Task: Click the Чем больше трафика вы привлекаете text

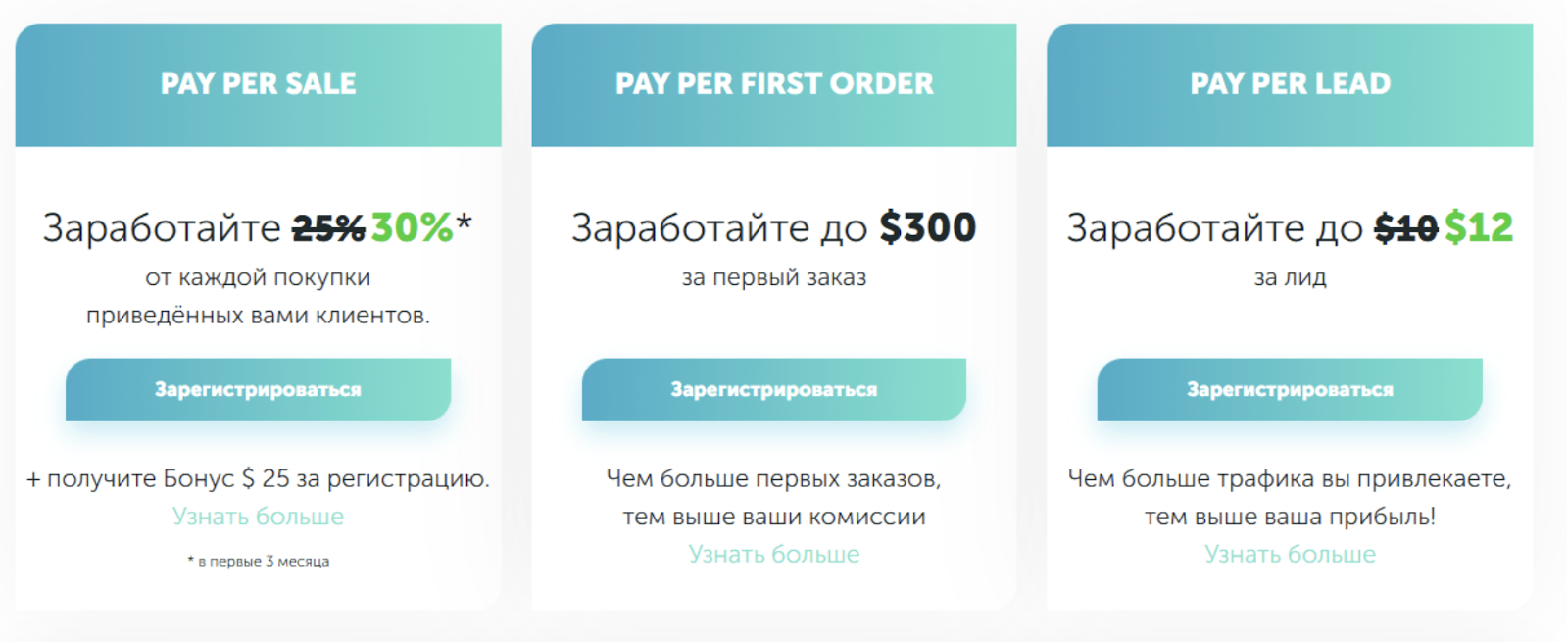Action: point(1290,478)
